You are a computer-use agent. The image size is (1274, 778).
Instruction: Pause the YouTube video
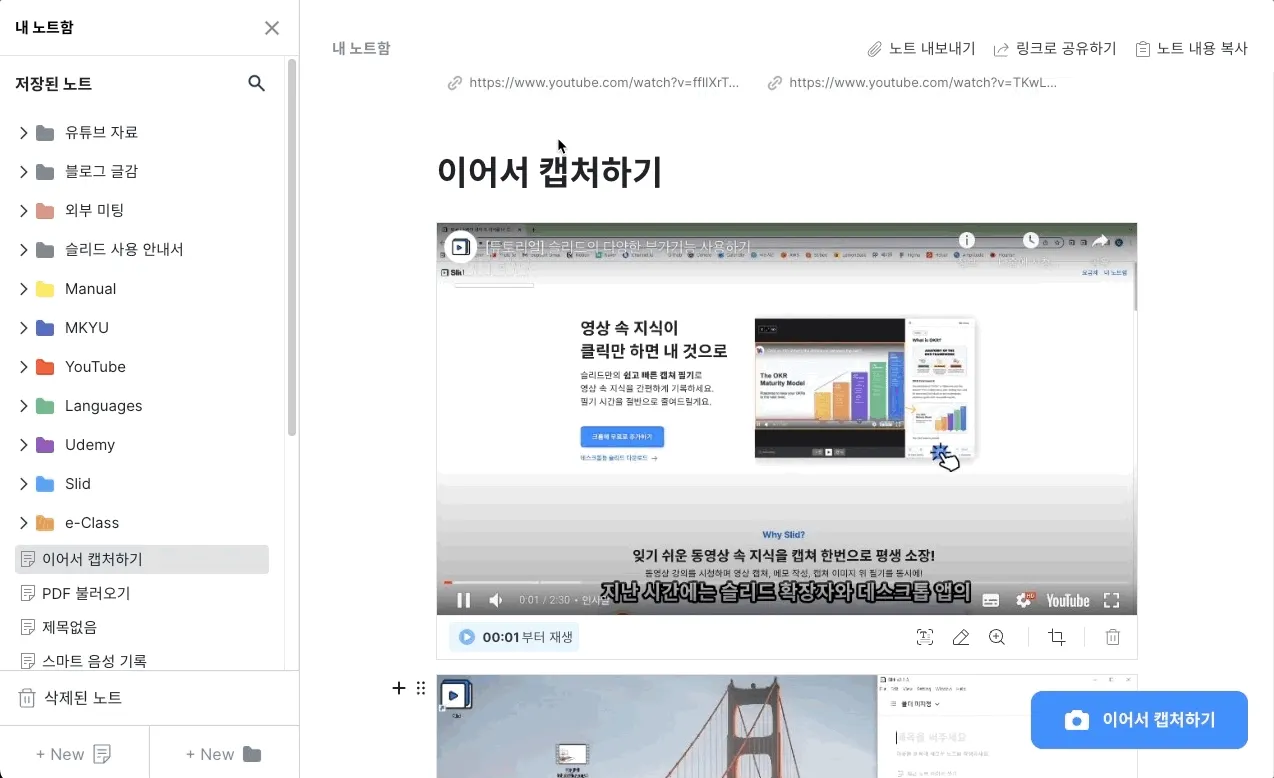point(463,600)
